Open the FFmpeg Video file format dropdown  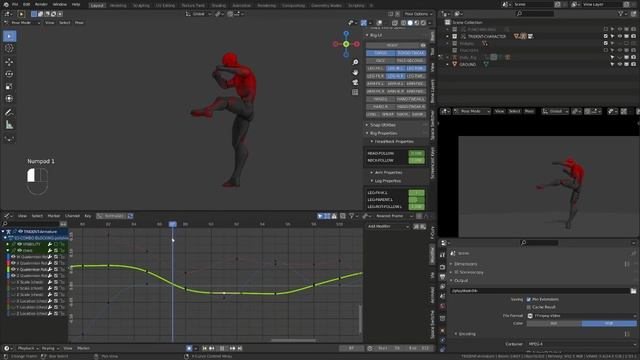[x=581, y=316]
